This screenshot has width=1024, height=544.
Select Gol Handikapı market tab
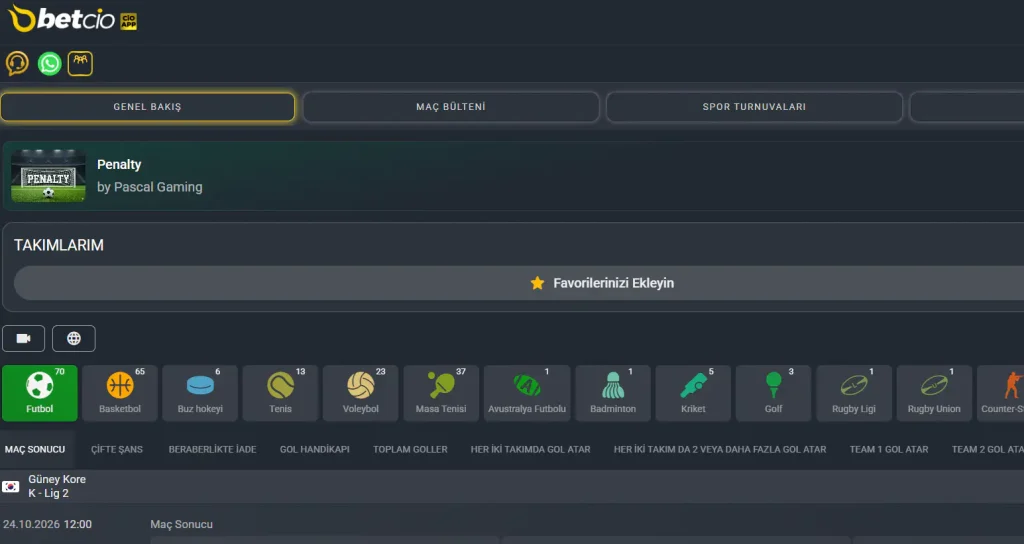point(315,449)
